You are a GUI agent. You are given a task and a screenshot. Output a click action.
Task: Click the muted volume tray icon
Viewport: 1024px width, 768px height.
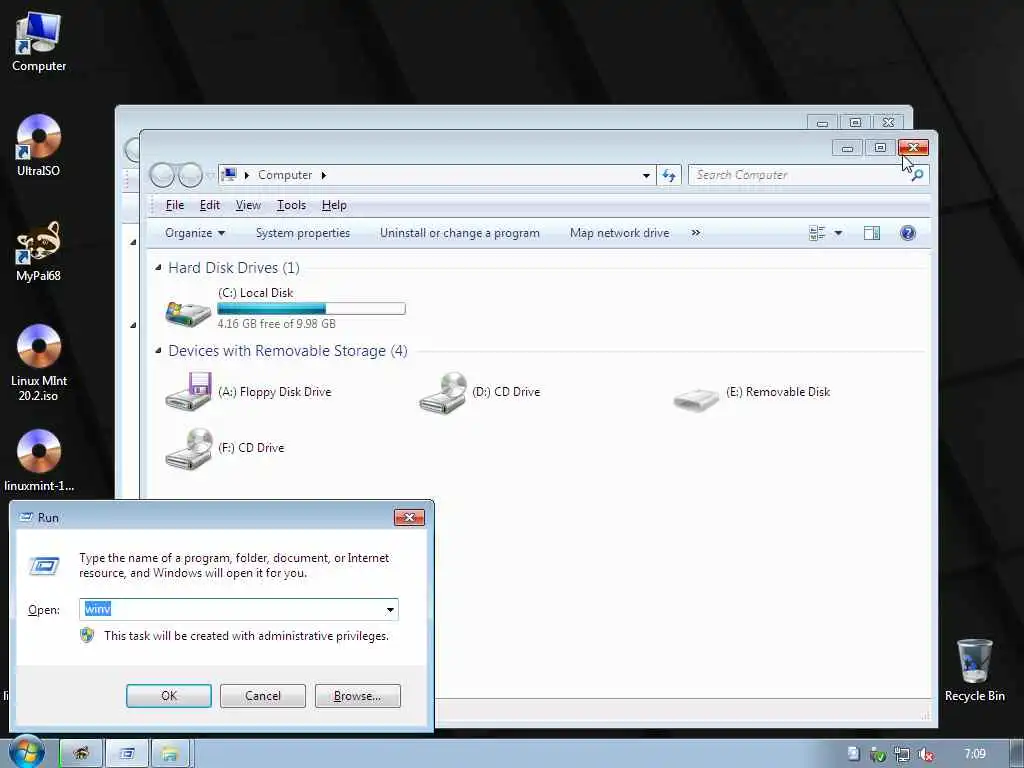(925, 754)
